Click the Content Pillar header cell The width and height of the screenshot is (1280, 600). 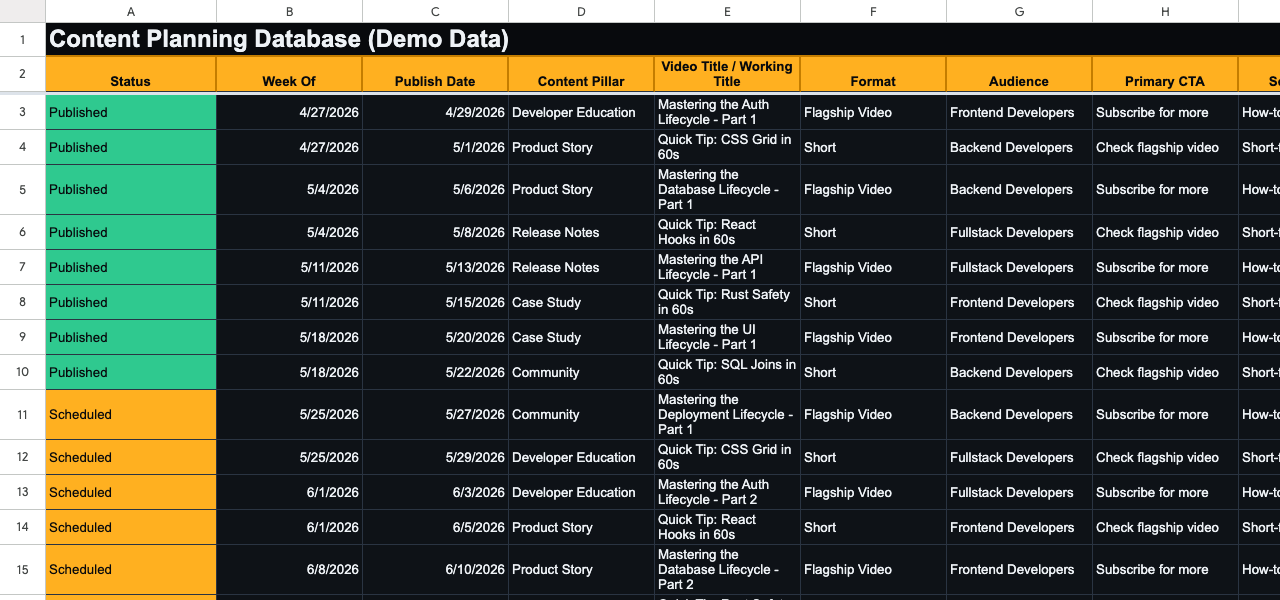pyautogui.click(x=581, y=74)
